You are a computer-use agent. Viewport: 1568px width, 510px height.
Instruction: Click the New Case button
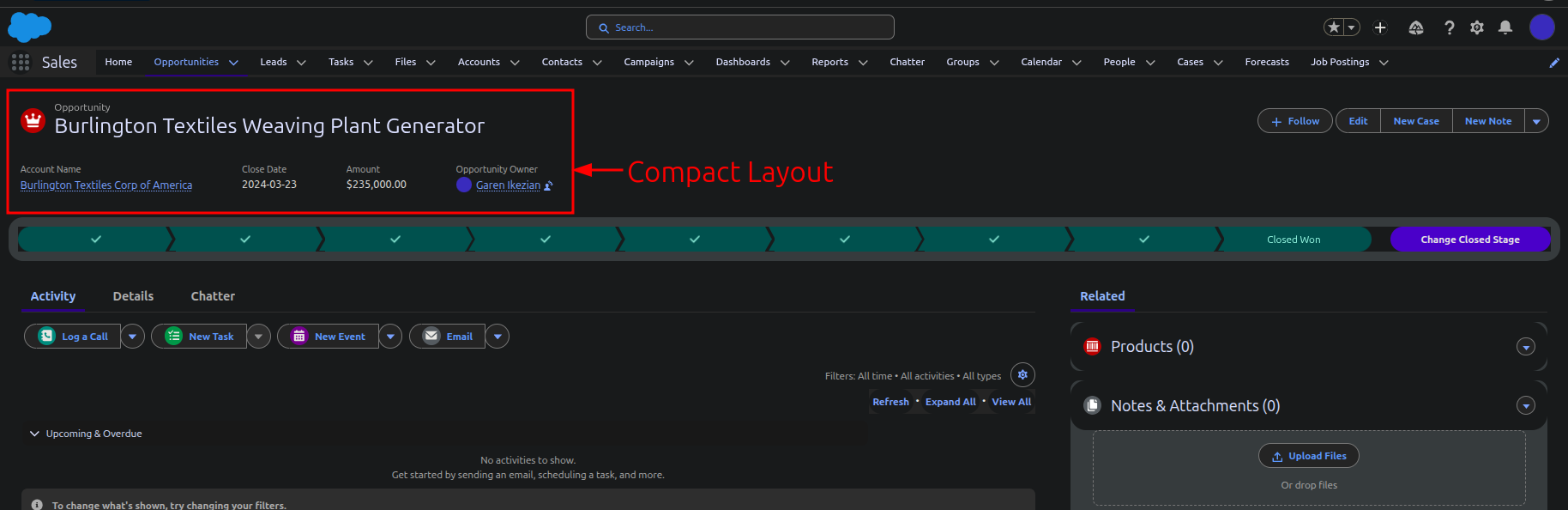[1416, 121]
